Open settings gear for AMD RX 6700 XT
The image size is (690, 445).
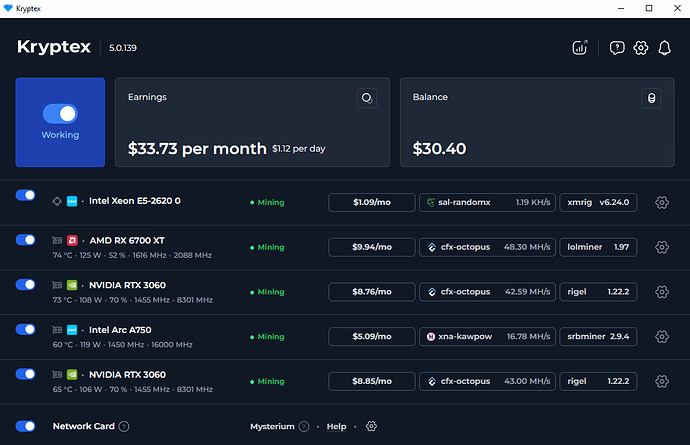pyautogui.click(x=662, y=247)
